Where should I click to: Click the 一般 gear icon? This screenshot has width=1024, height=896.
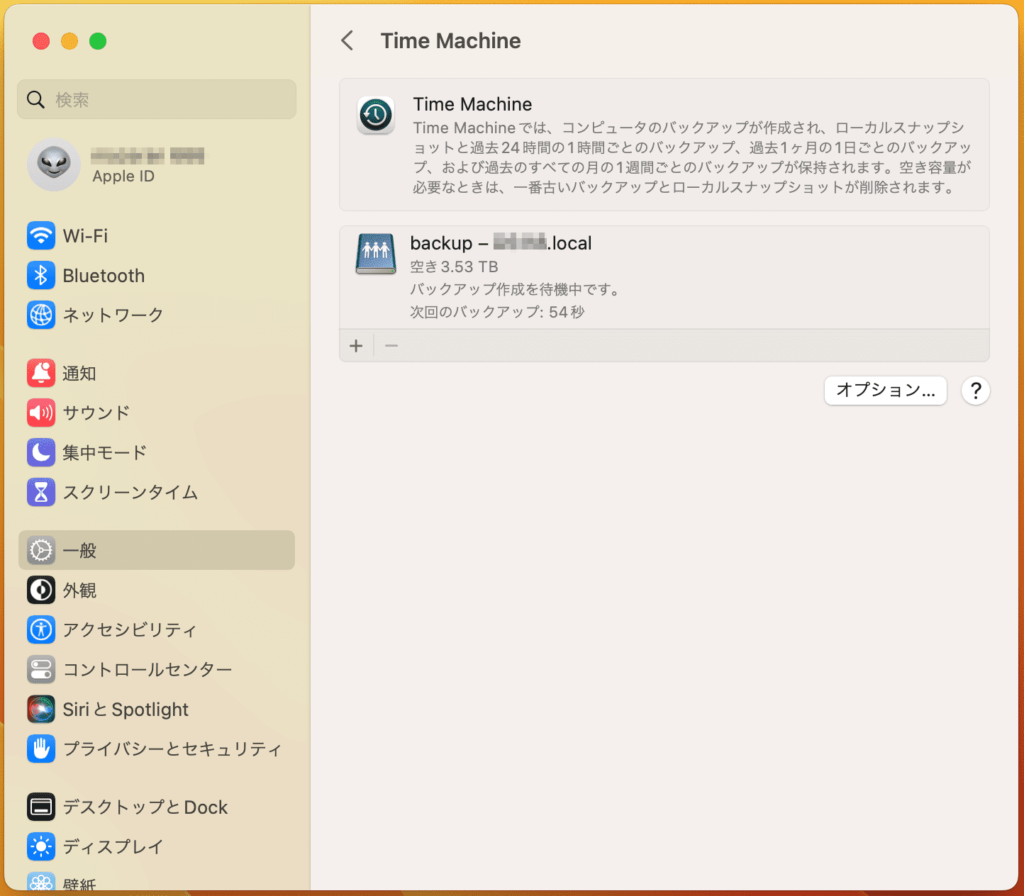click(40, 551)
